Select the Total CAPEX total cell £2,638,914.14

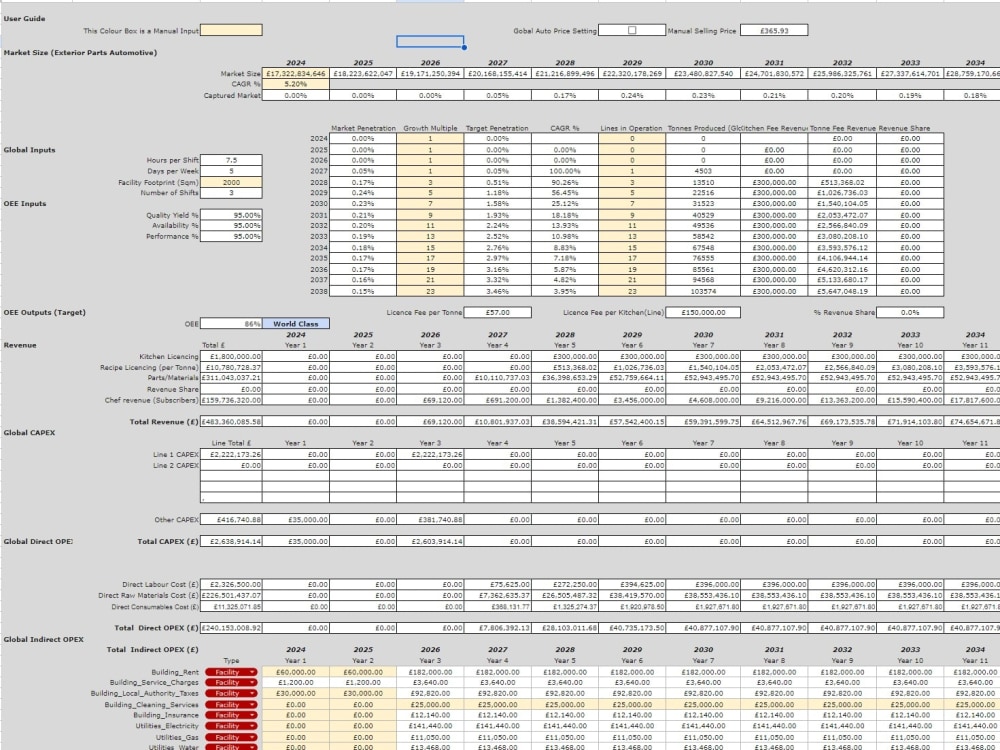tap(231, 541)
